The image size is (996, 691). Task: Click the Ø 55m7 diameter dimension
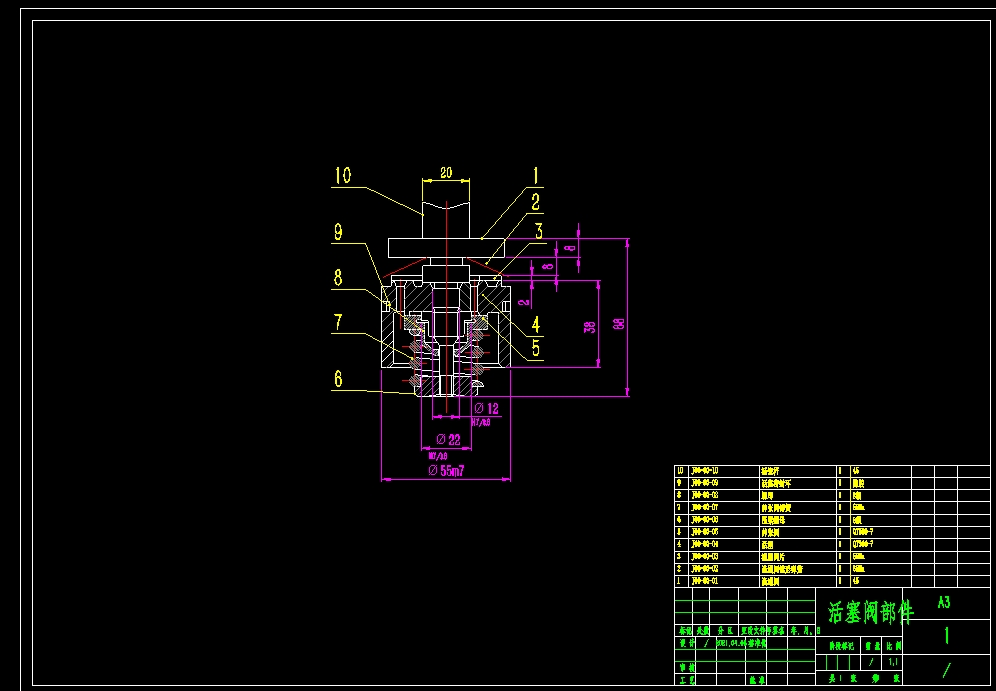pos(446,470)
